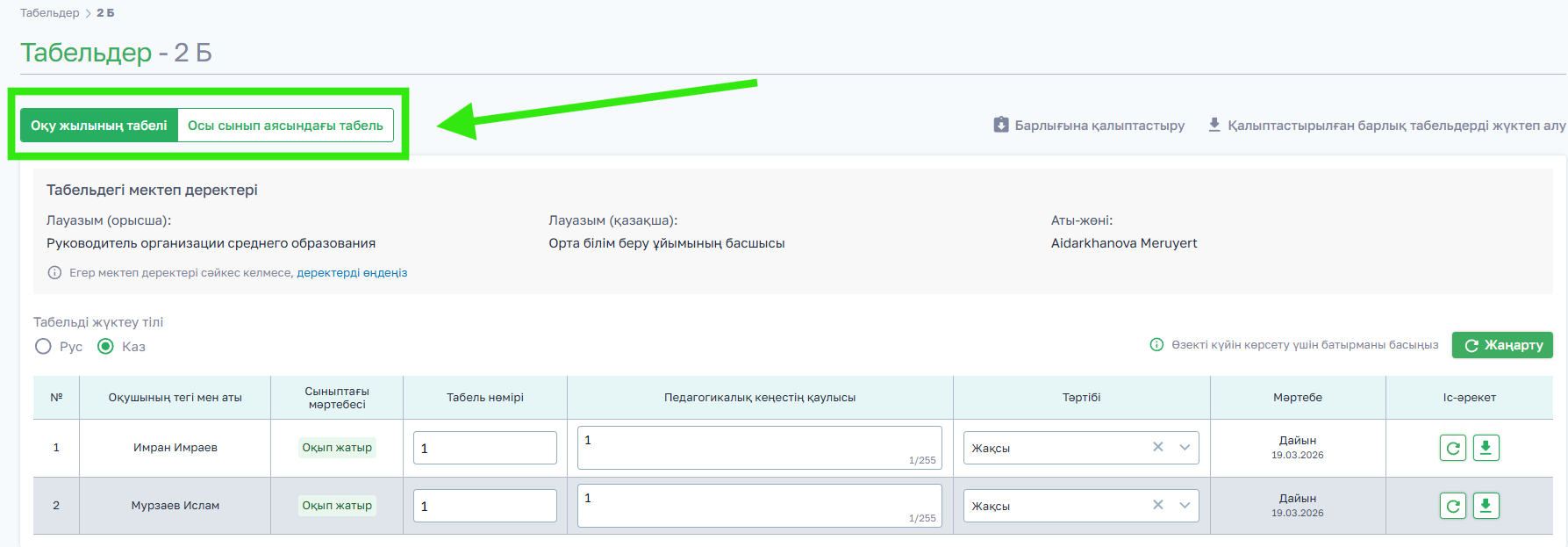Open деректерді өңдеңіз link
The width and height of the screenshot is (1568, 547).
coord(352,273)
